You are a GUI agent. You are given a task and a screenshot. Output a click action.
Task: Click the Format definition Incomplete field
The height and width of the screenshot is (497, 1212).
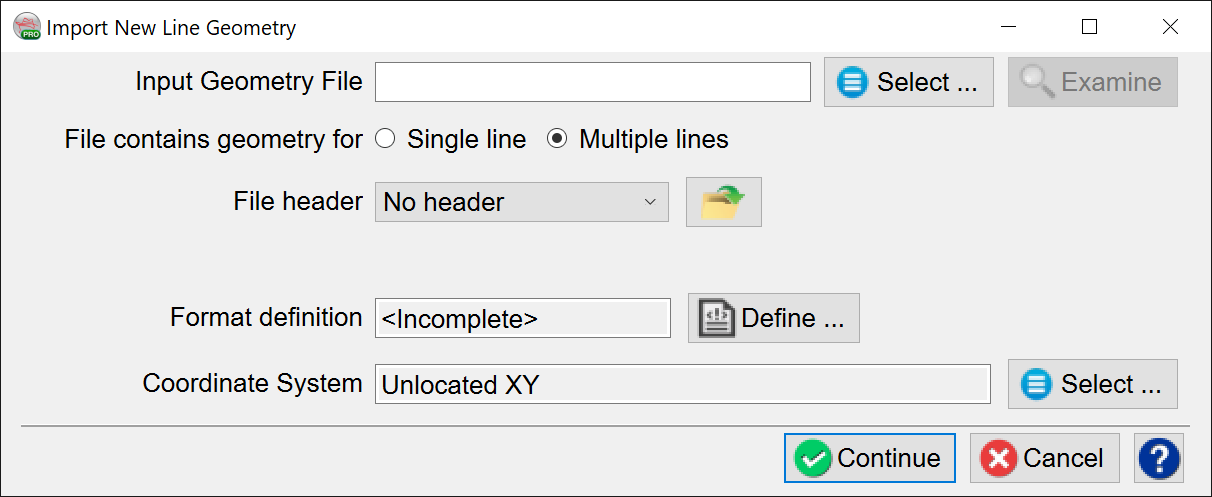pyautogui.click(x=522, y=318)
